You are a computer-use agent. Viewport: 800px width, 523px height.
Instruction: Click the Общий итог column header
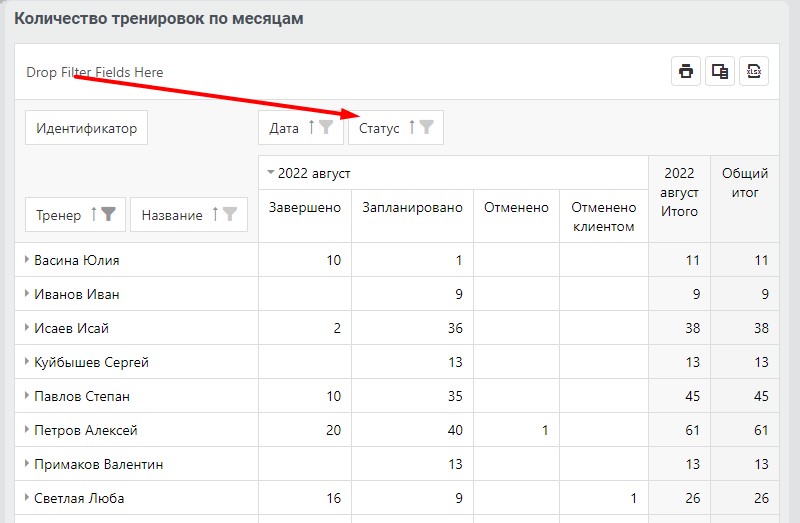pyautogui.click(x=745, y=199)
